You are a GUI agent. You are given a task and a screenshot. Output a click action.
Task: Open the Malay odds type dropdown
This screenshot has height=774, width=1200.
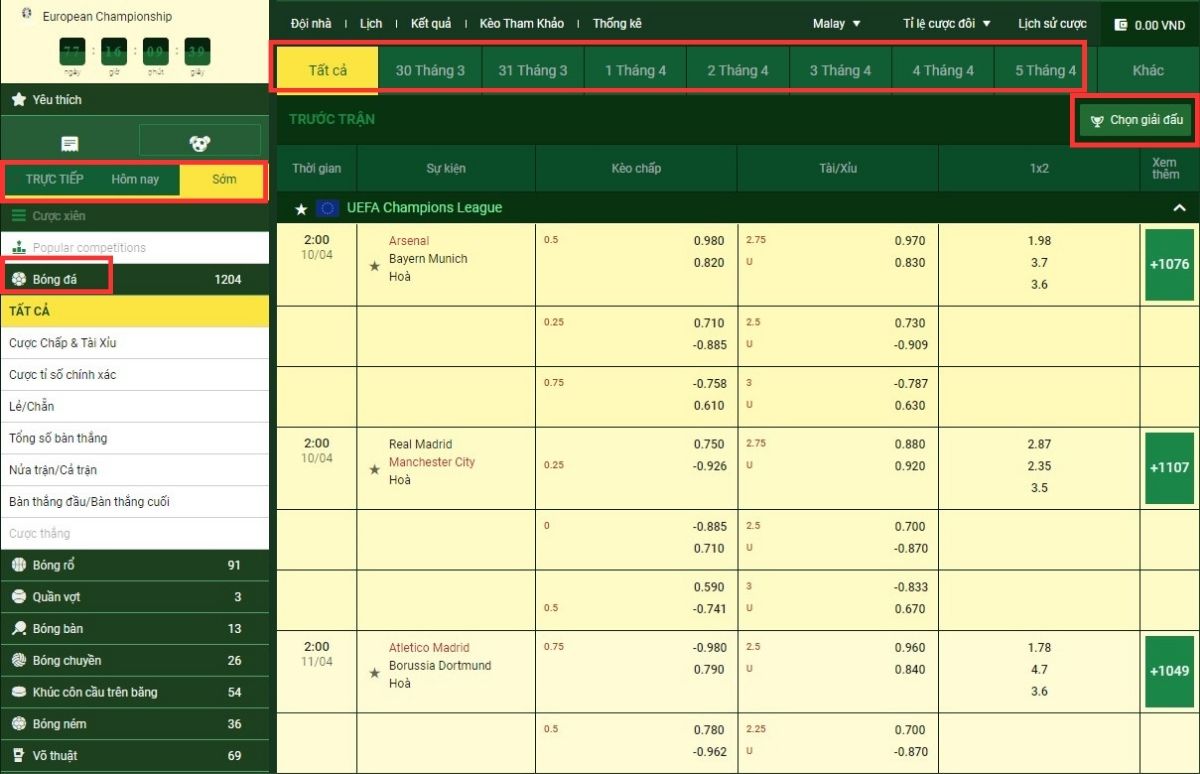836,24
